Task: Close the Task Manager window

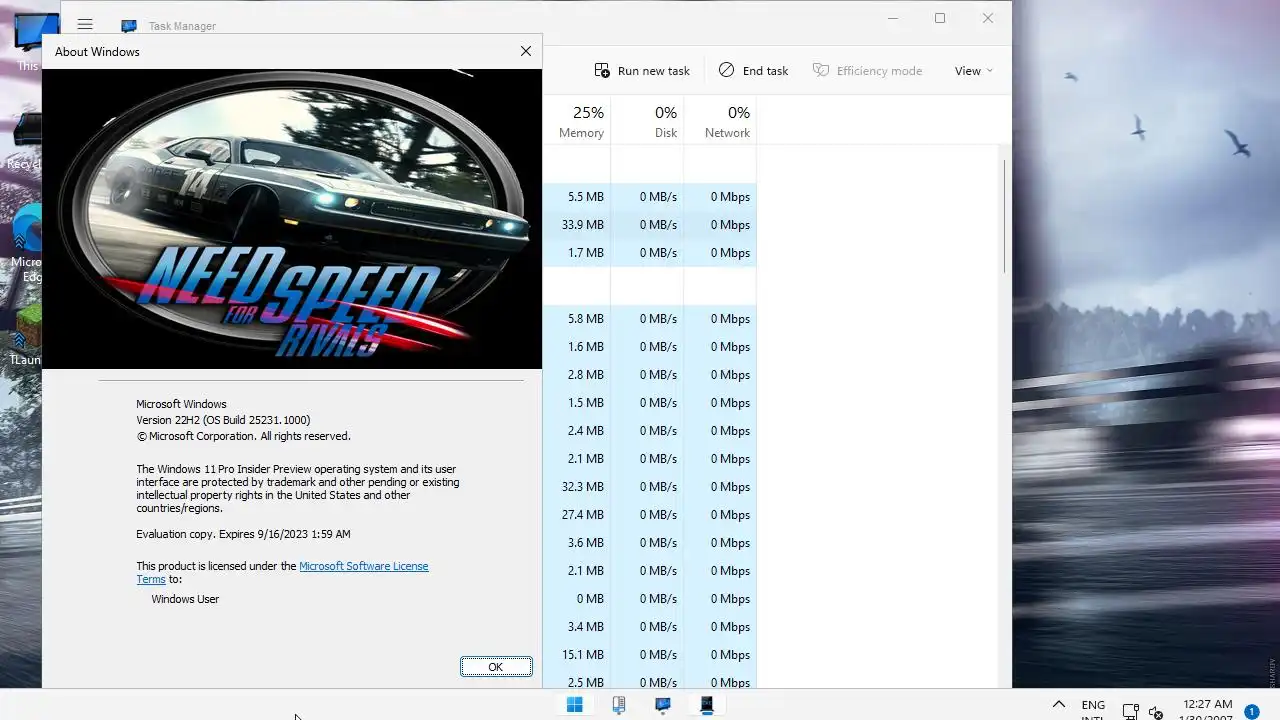Action: tap(988, 18)
